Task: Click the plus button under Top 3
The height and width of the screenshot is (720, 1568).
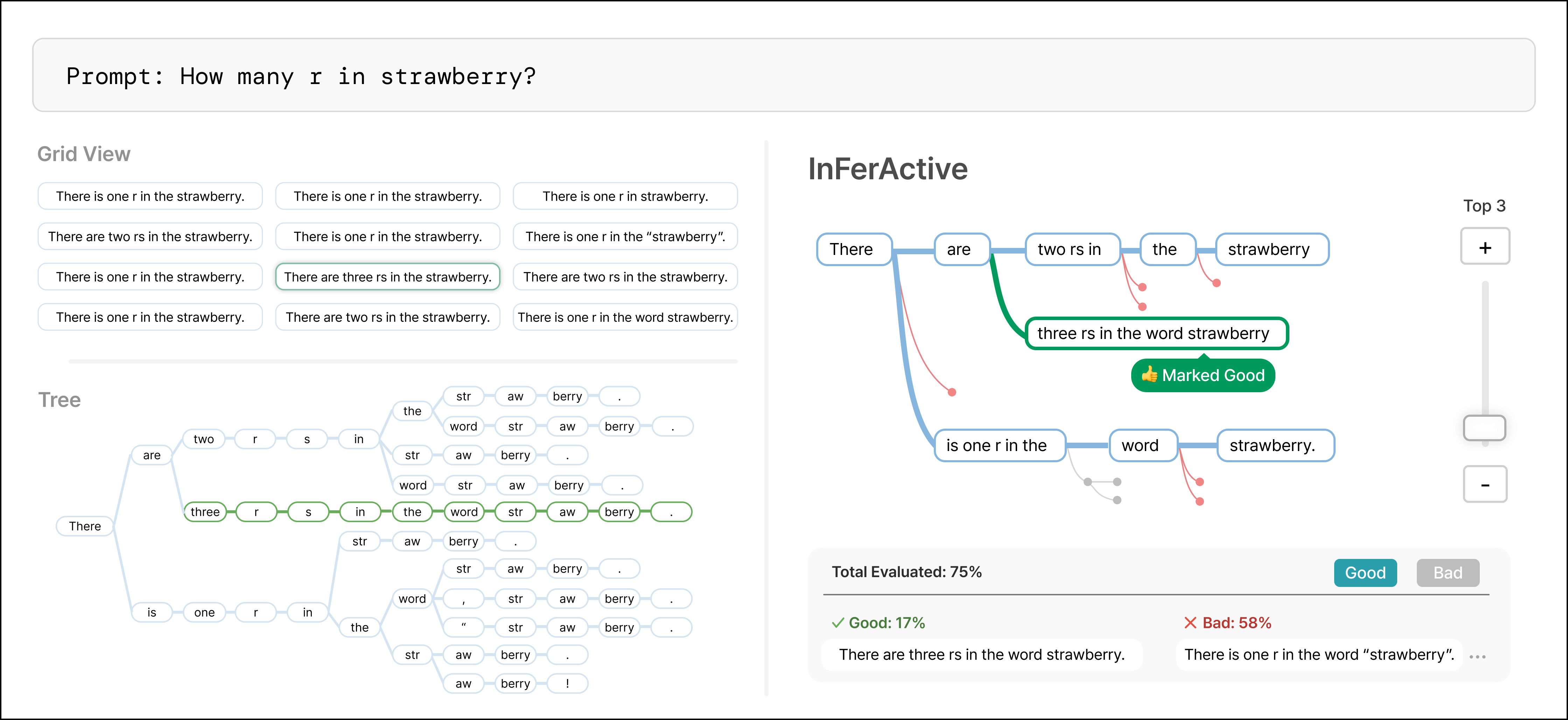Action: (x=1485, y=247)
